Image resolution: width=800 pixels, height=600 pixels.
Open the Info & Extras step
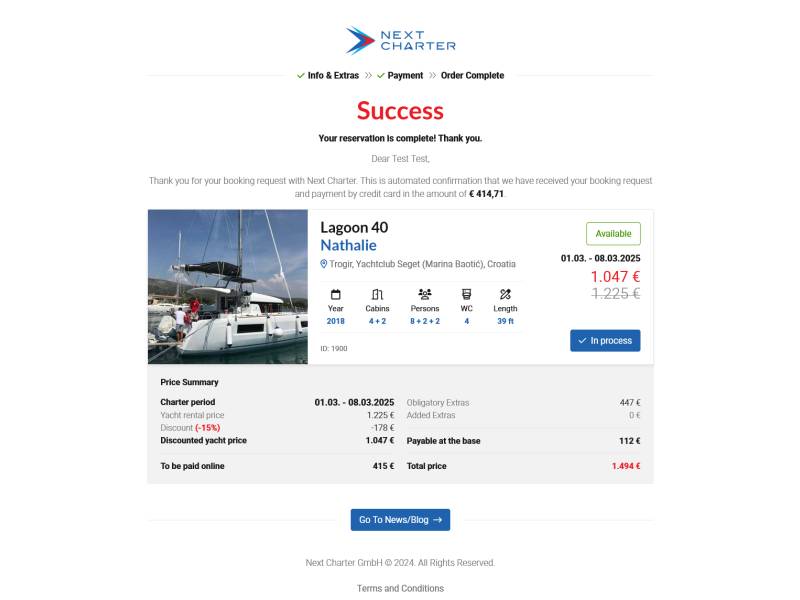(x=333, y=76)
